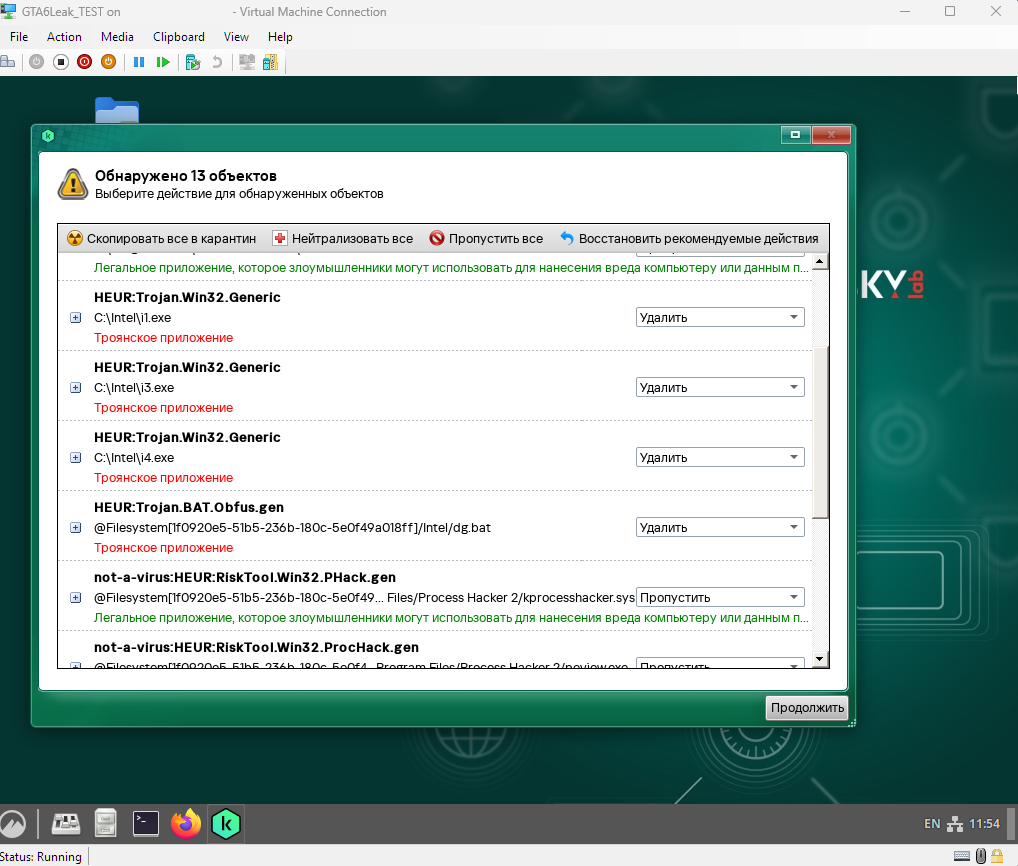This screenshot has height=866, width=1018.
Task: Click the detection list scrollbar thumb
Action: point(820,432)
